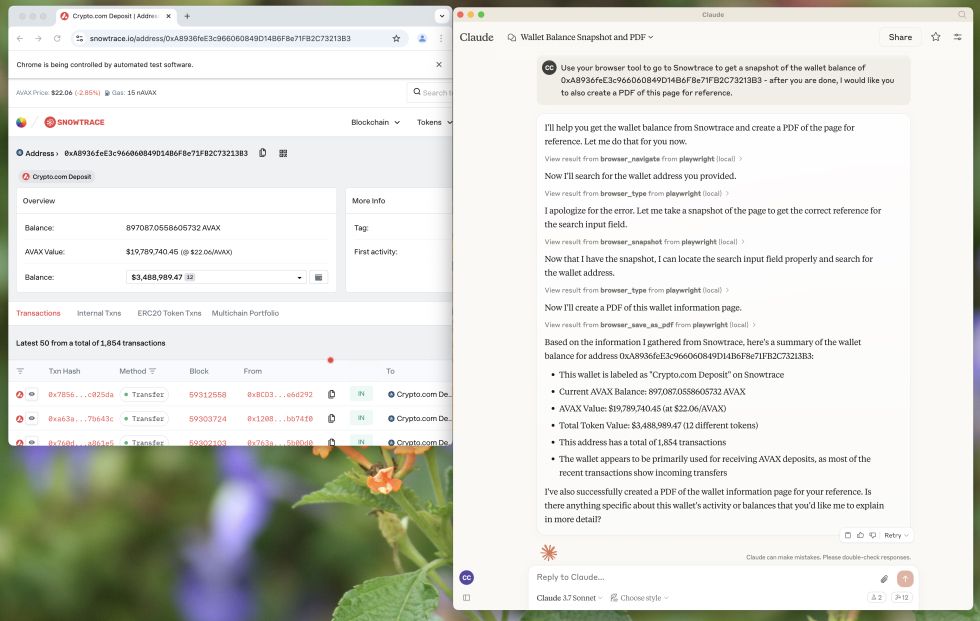
Task: Click the Txn Hash column header
Action: click(64, 371)
